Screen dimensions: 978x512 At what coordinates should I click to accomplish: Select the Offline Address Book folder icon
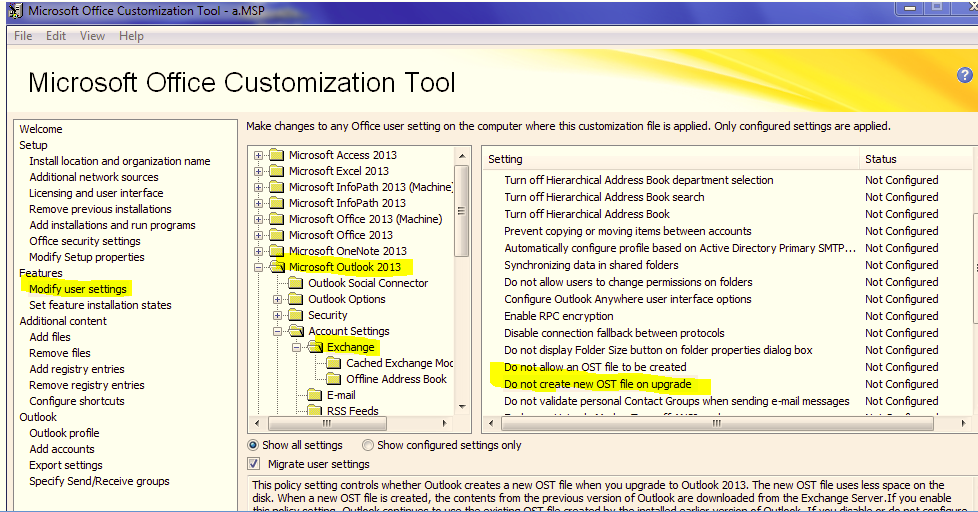pos(334,379)
